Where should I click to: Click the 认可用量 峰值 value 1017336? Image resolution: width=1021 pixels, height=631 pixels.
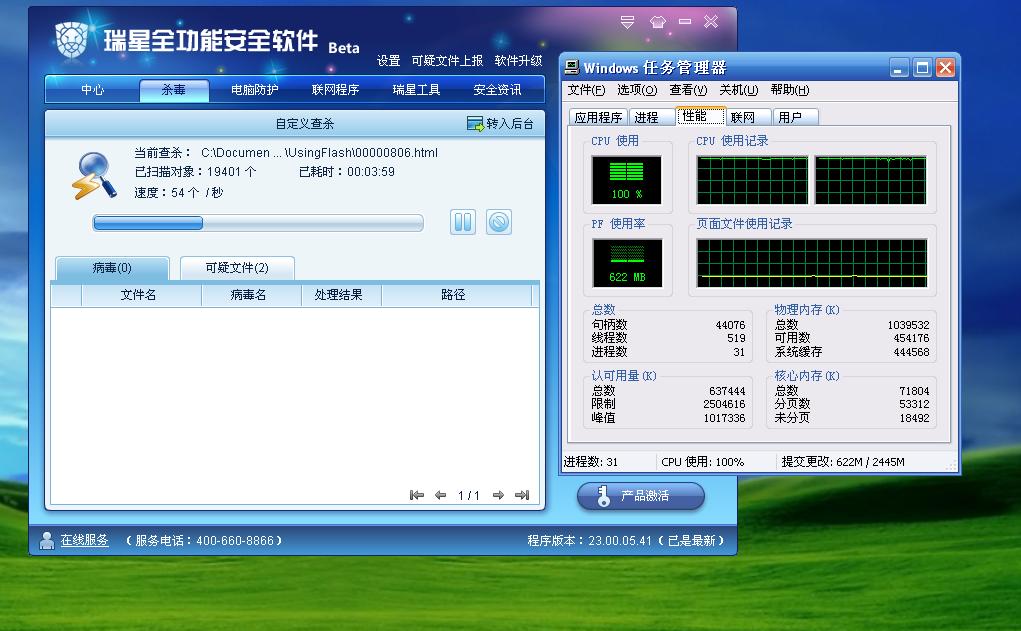[724, 418]
